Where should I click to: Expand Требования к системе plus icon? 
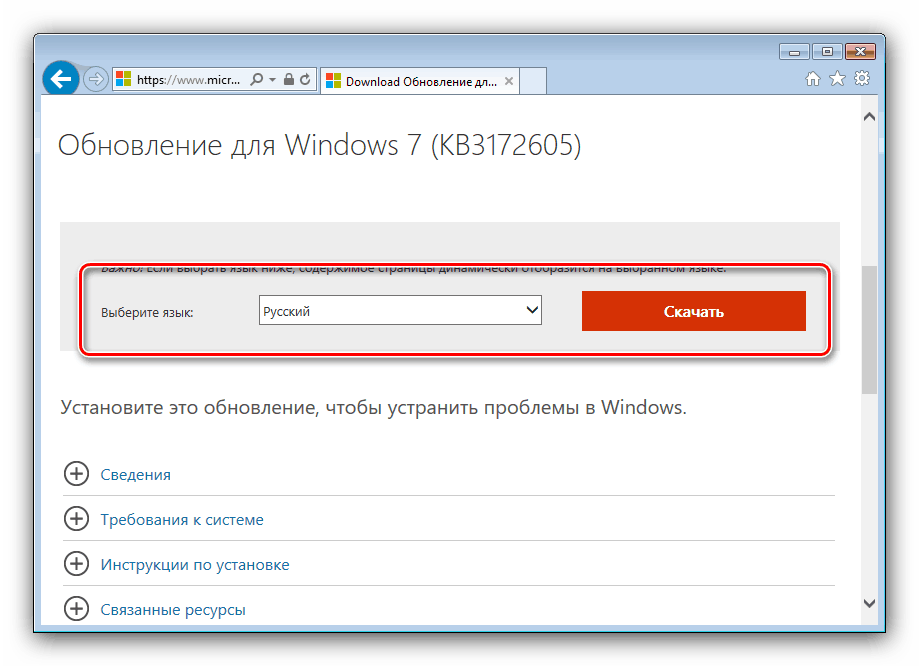(76, 519)
